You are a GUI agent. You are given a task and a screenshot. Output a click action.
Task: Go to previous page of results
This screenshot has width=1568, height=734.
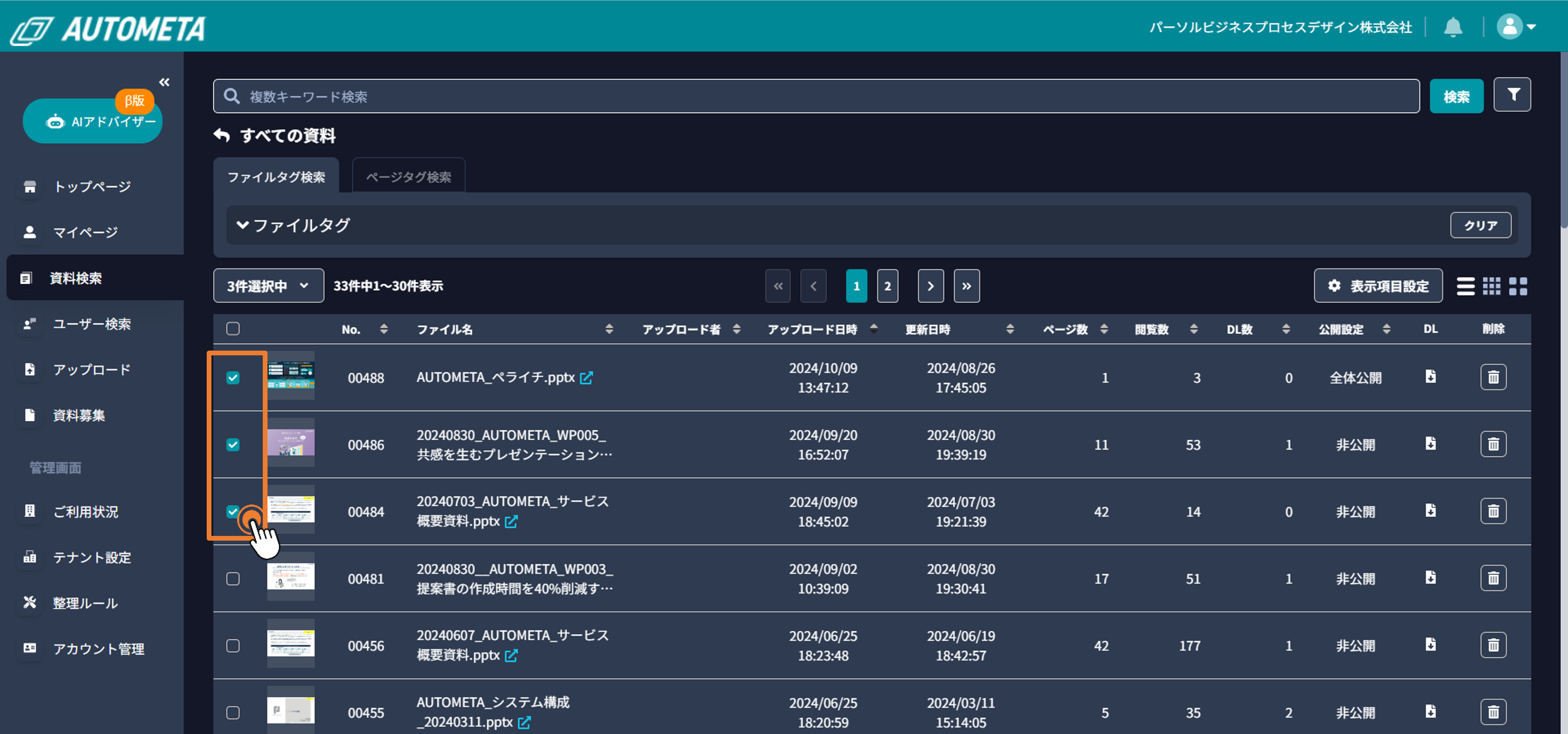[x=813, y=286]
